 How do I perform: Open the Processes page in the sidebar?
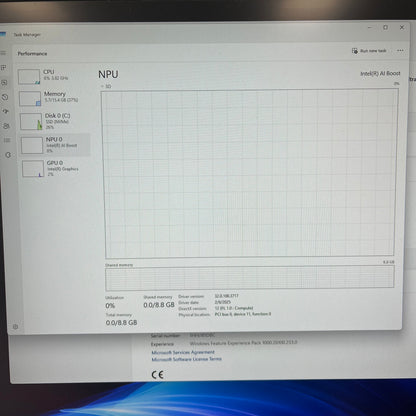pos(4,68)
